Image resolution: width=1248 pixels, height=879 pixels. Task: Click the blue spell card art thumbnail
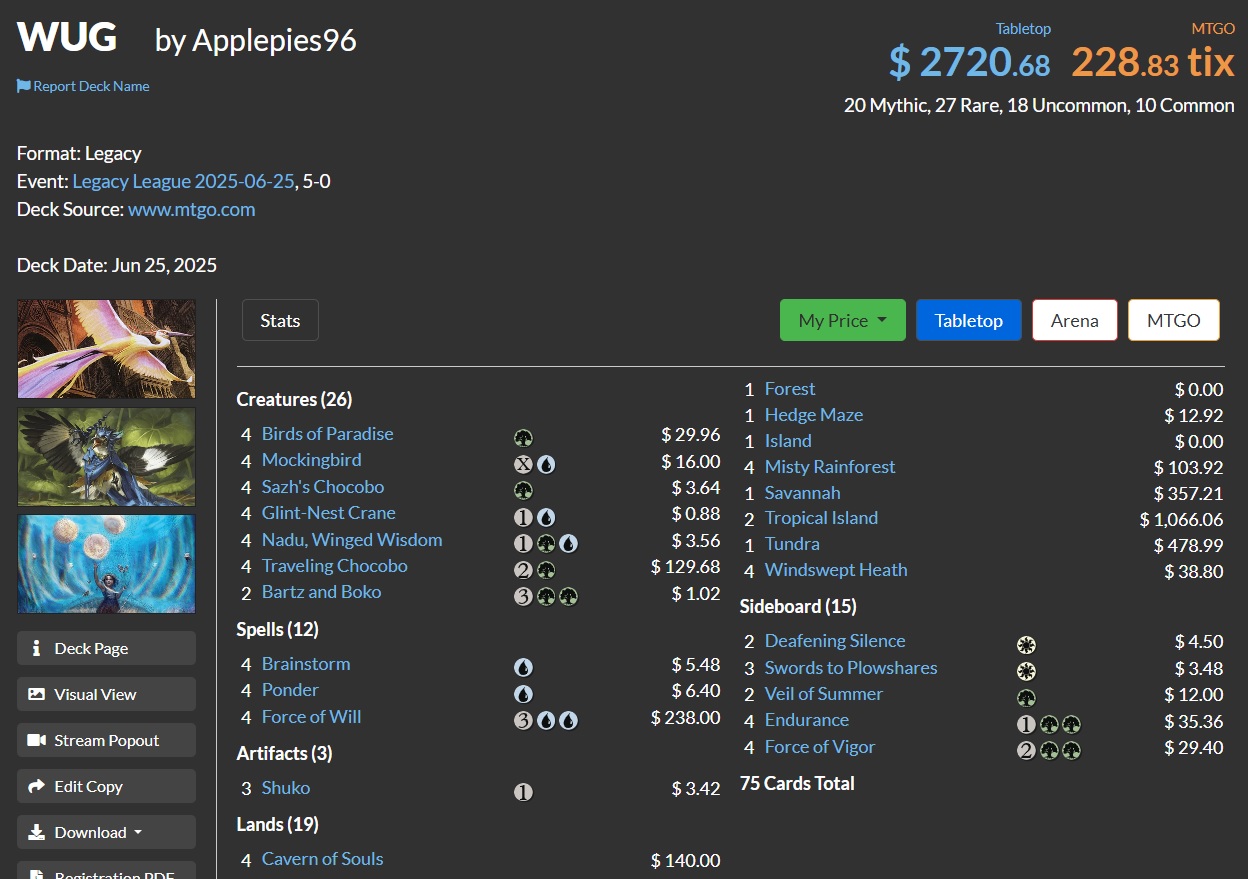(x=106, y=563)
